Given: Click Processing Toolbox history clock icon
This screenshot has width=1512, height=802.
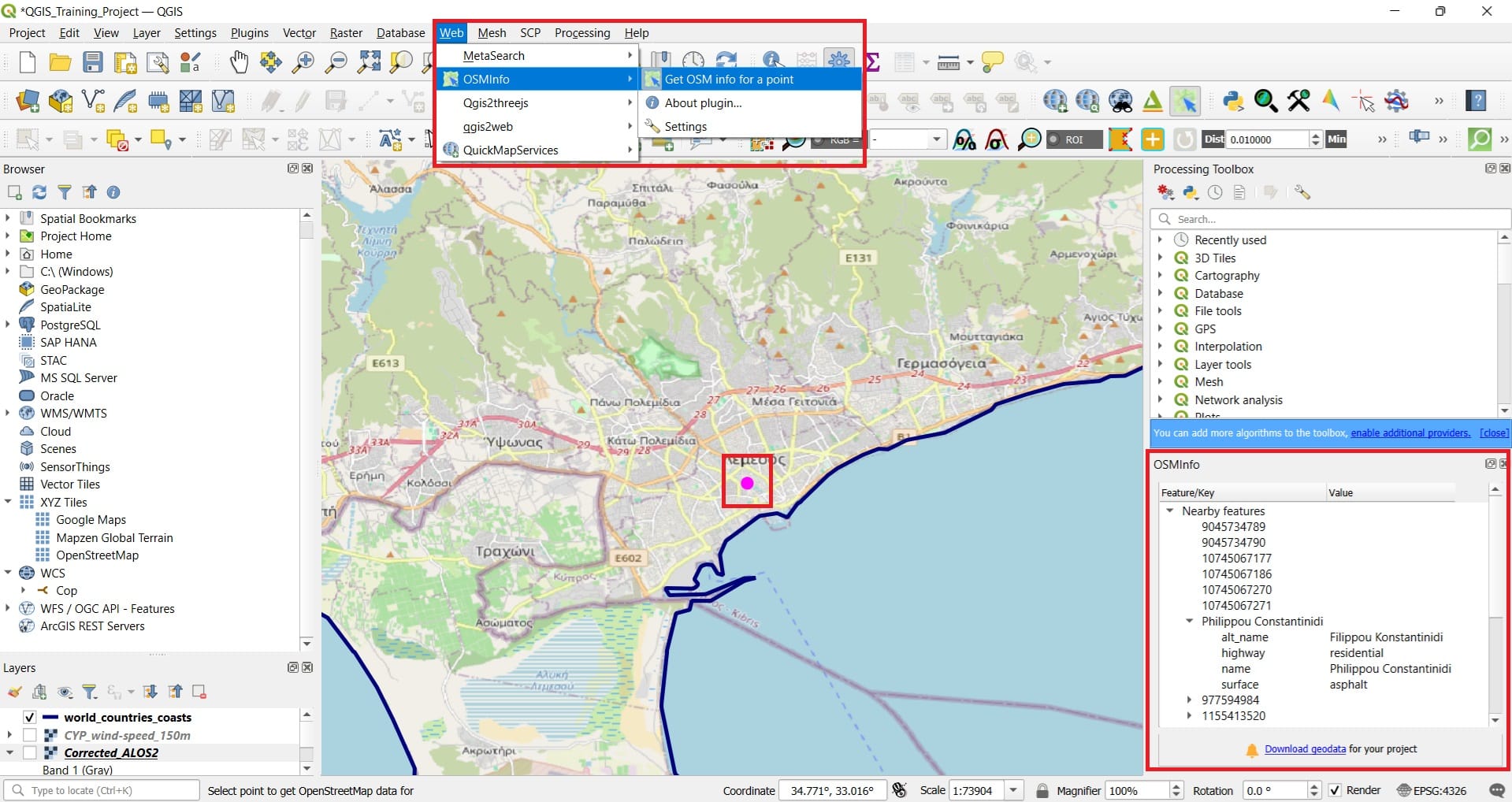Looking at the screenshot, I should click(1215, 192).
